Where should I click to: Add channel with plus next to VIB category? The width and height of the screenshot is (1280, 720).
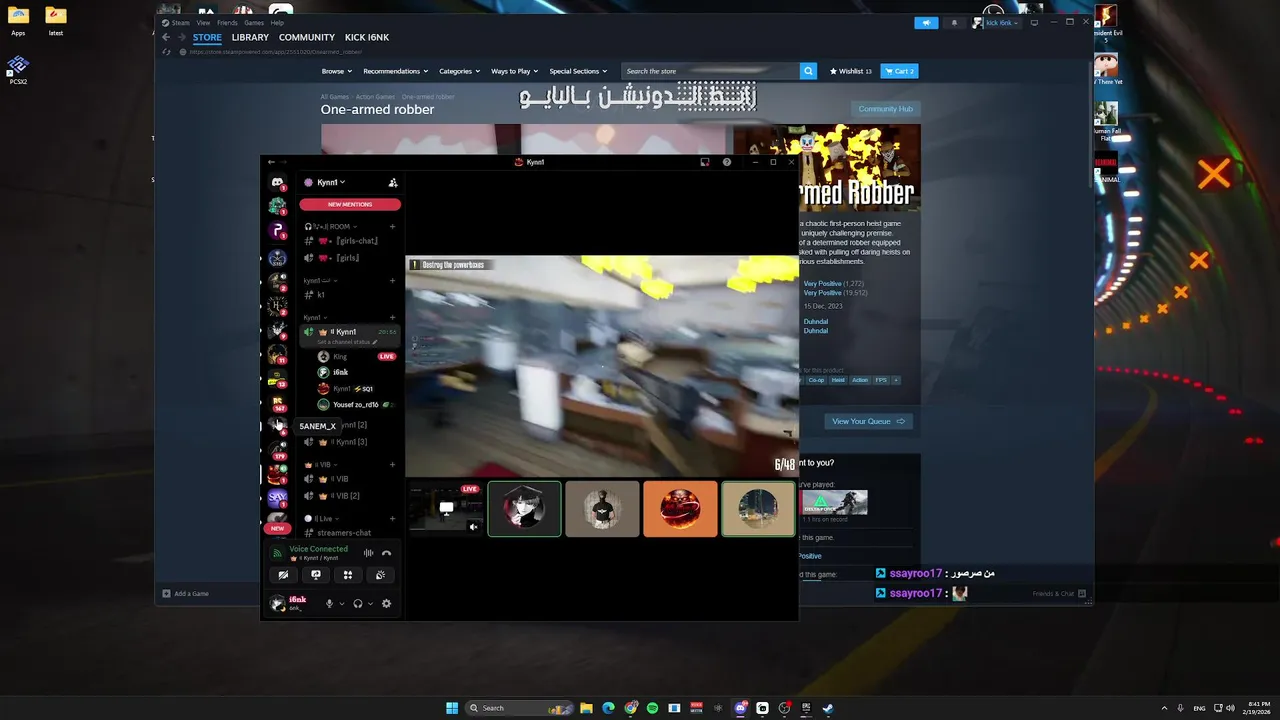tap(392, 465)
